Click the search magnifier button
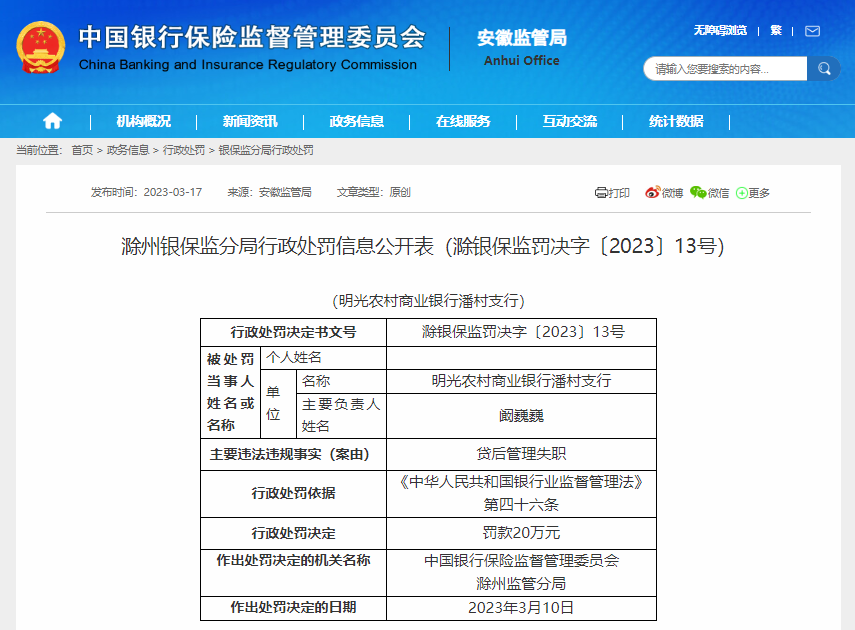The height and width of the screenshot is (630, 855). click(823, 69)
